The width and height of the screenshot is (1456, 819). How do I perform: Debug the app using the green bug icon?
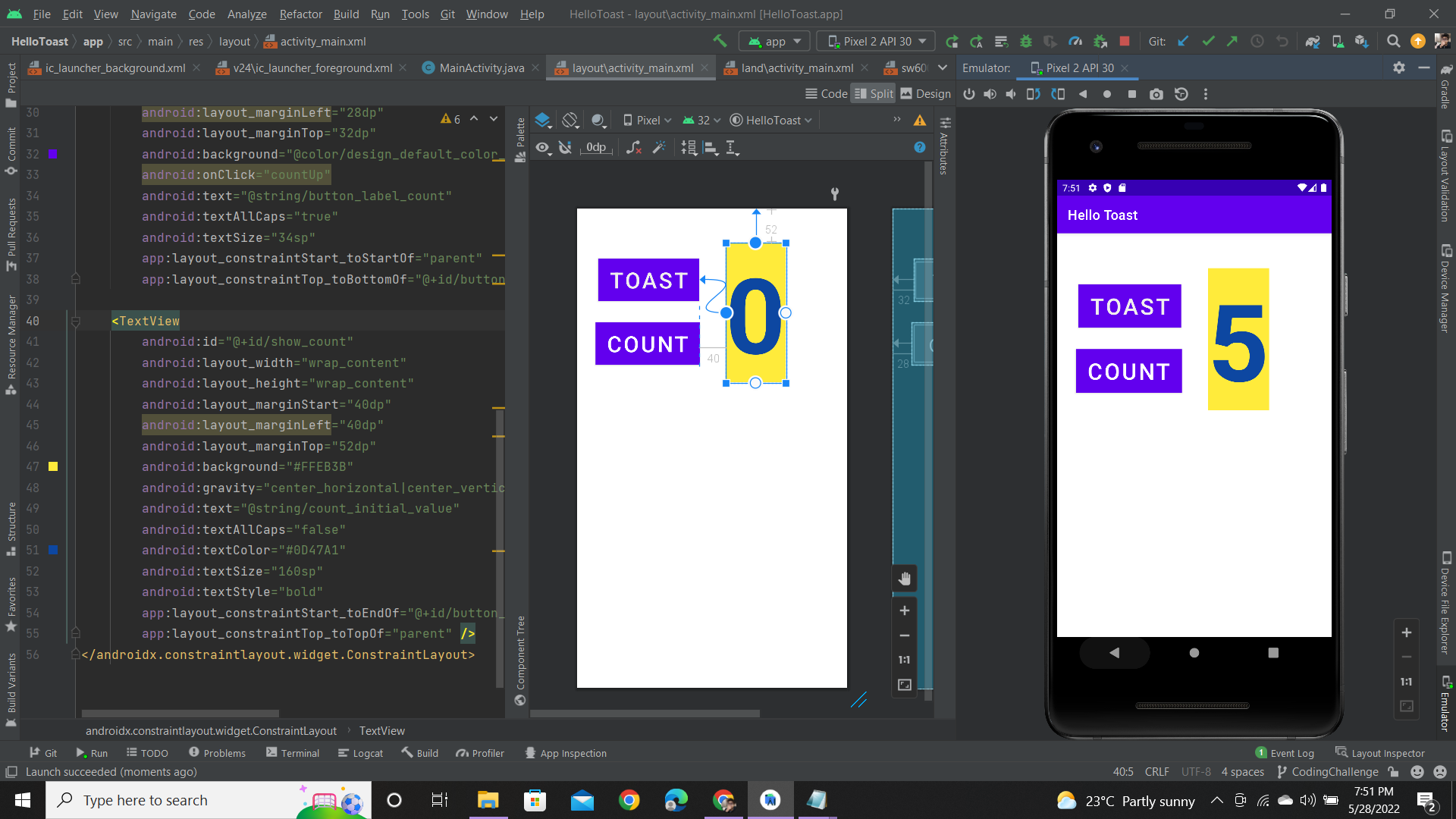coord(1026,41)
